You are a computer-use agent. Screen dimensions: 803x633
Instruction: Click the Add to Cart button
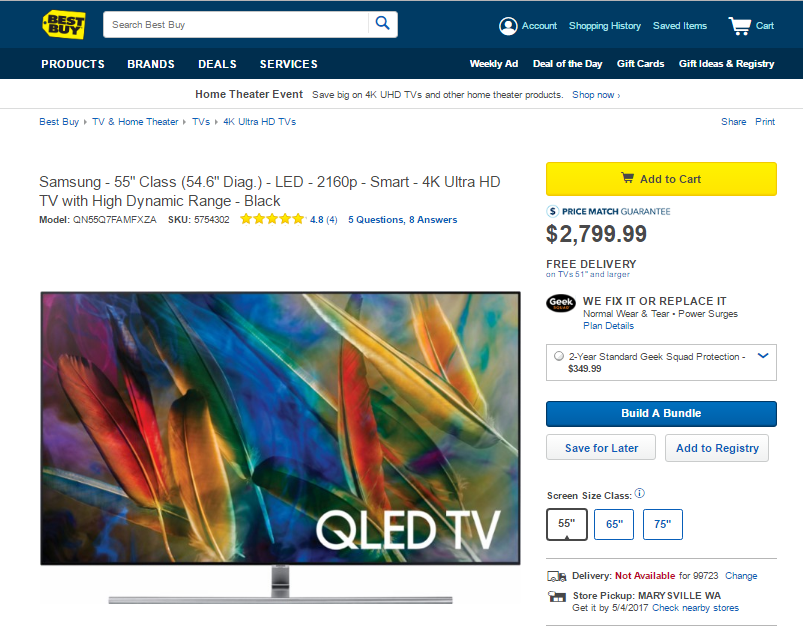pos(661,179)
